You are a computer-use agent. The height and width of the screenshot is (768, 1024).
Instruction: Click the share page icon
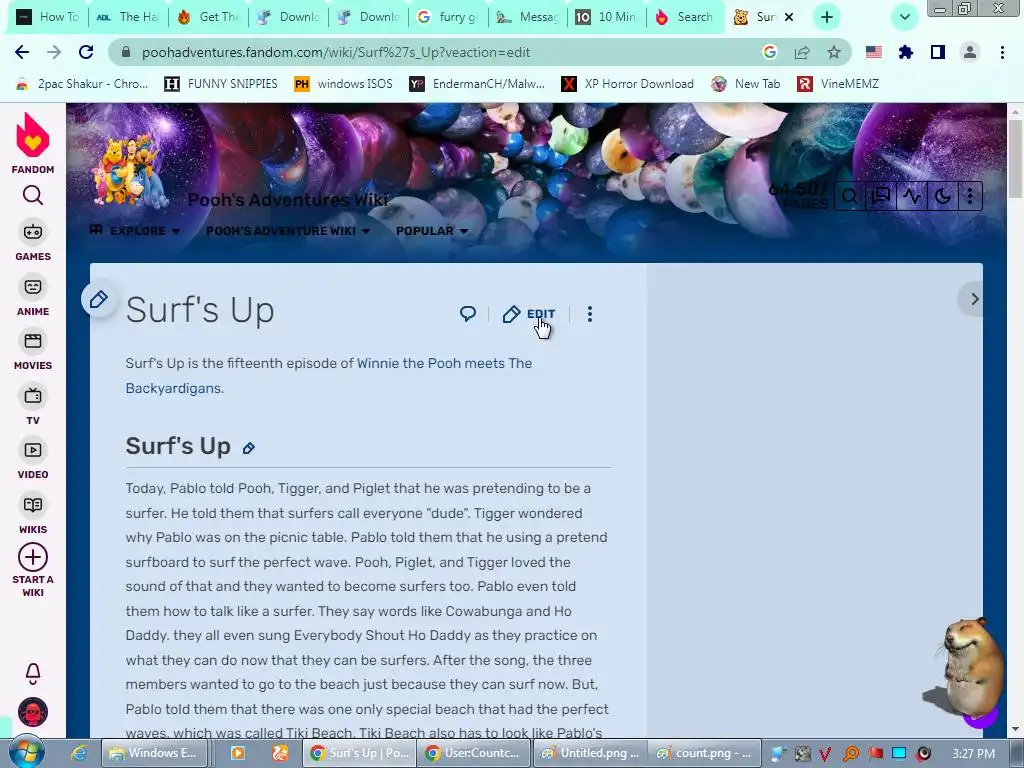tap(802, 52)
